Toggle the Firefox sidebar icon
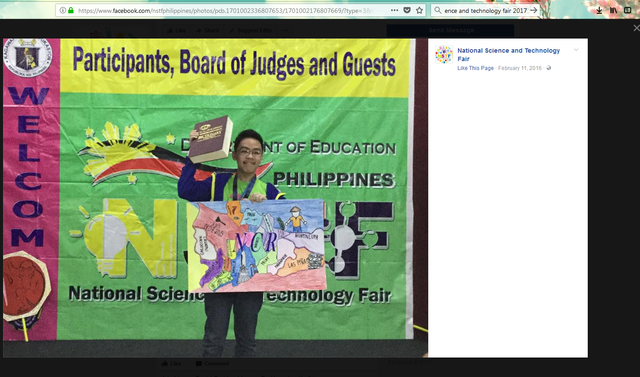Viewport: 640px width, 377px height. point(628,11)
